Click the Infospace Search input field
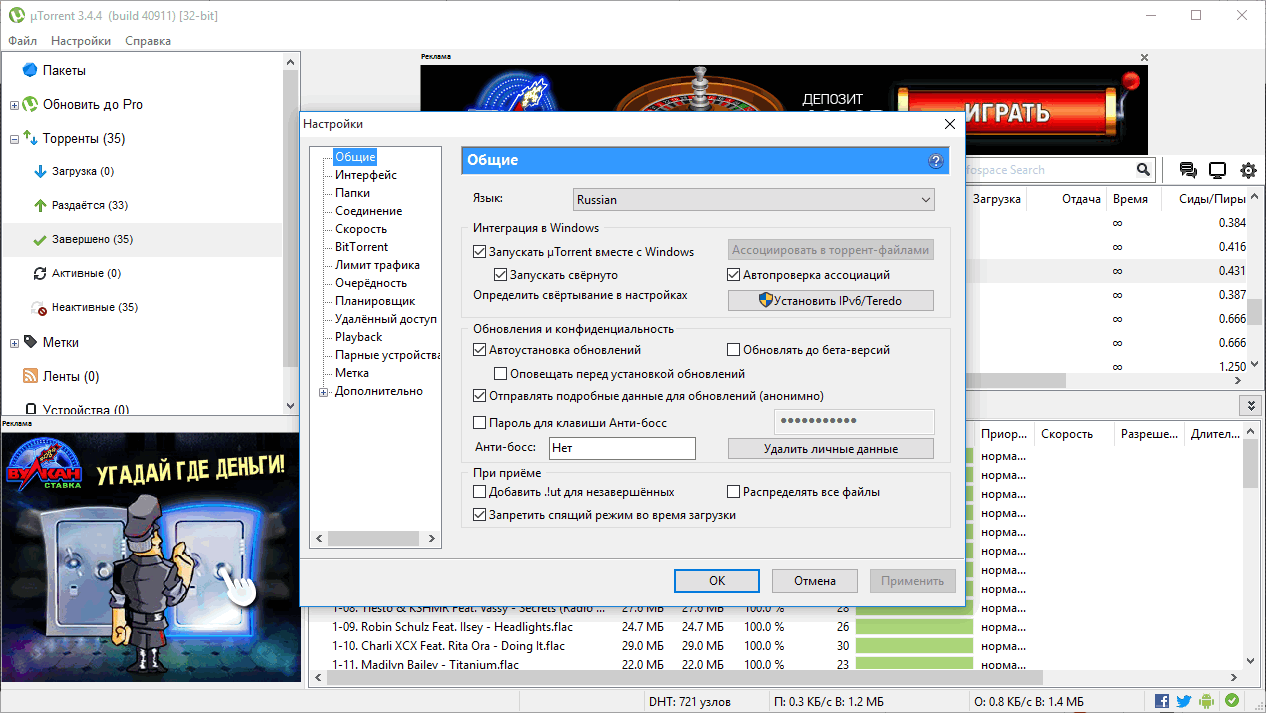The image size is (1266, 713). point(1048,170)
